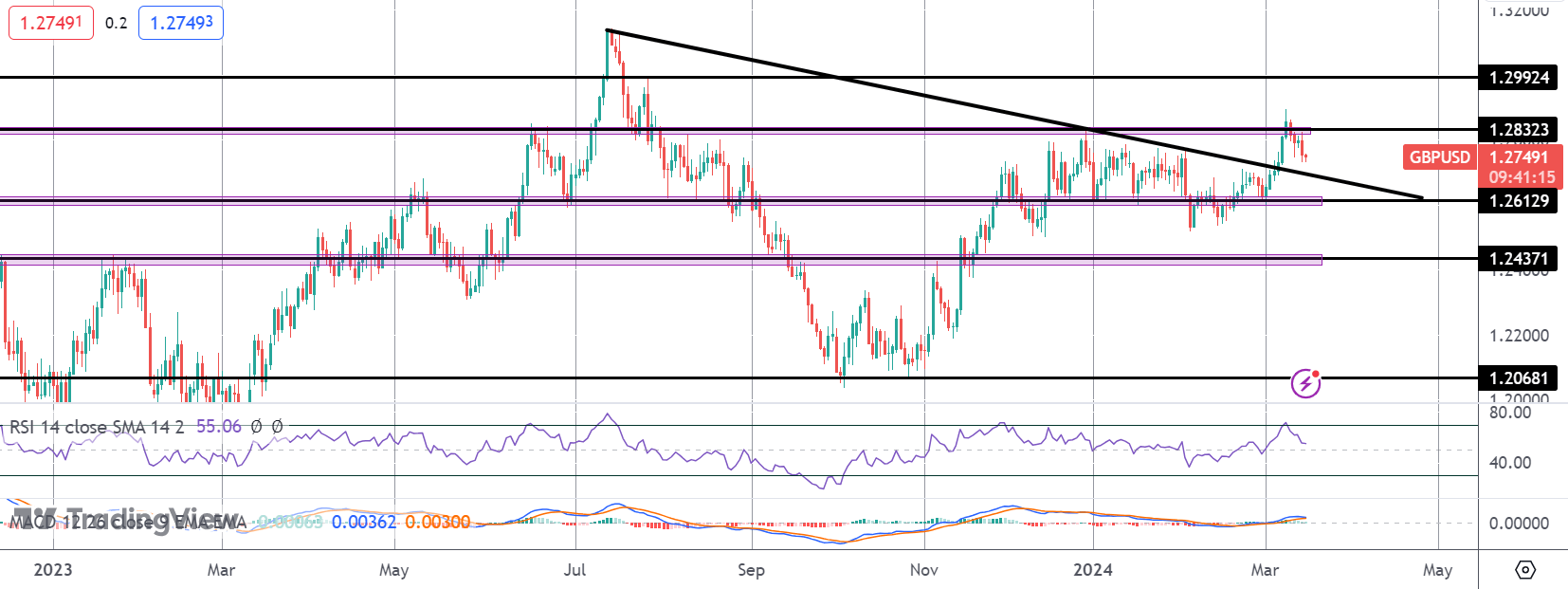
Task: Click the RSI value 55.06
Action: 219,427
